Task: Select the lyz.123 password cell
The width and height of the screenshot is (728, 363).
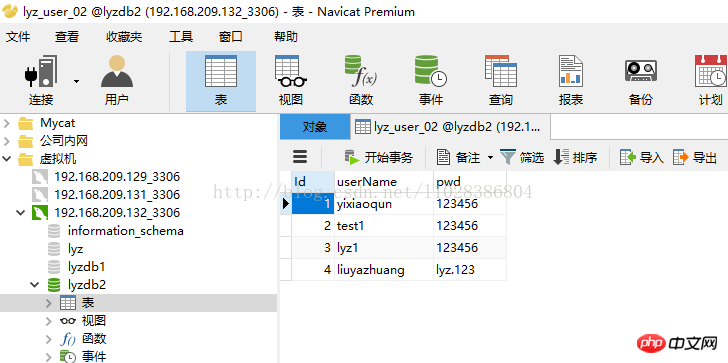Action: (x=470, y=269)
